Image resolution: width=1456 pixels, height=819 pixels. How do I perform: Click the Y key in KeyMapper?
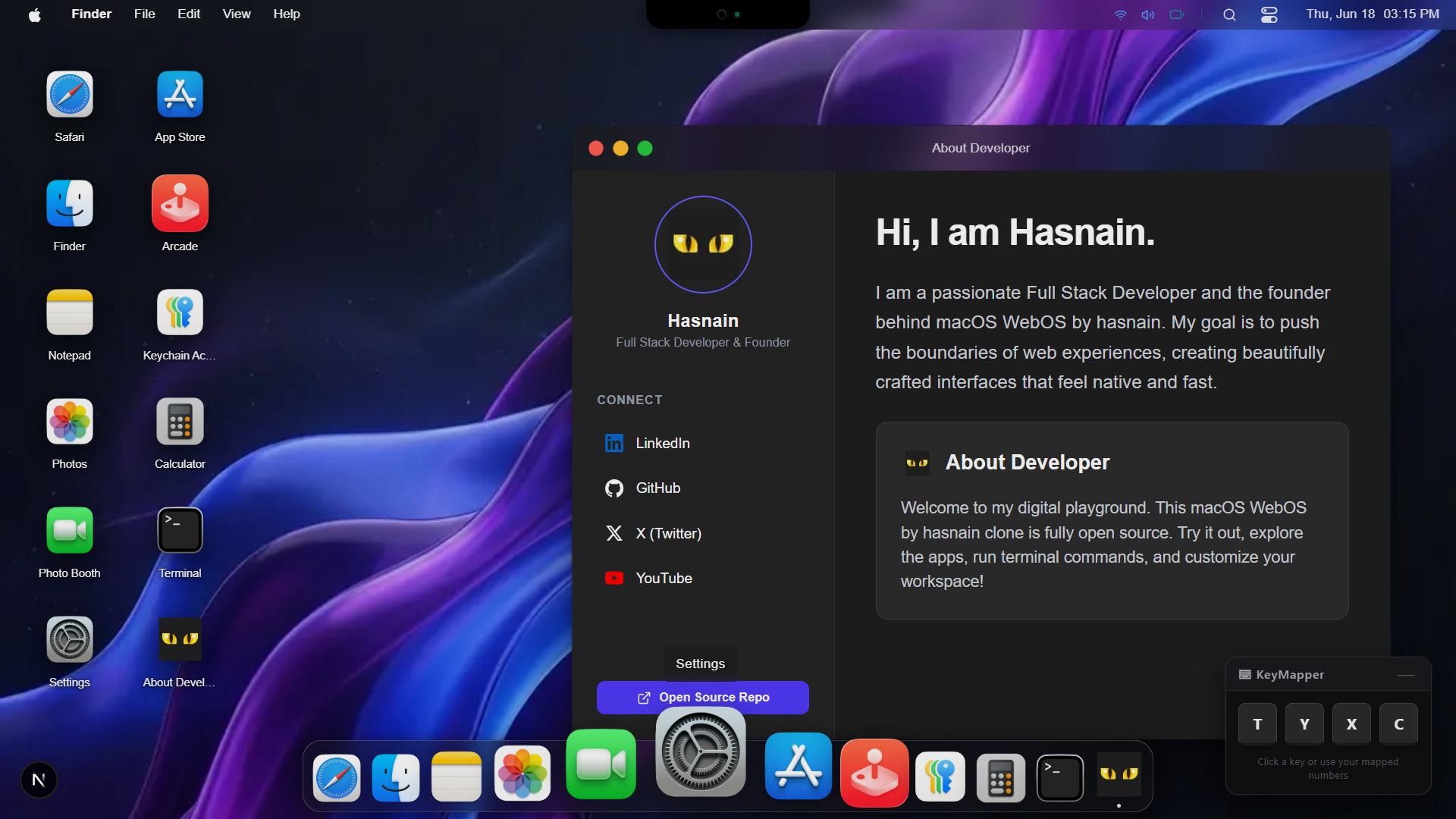(1304, 724)
